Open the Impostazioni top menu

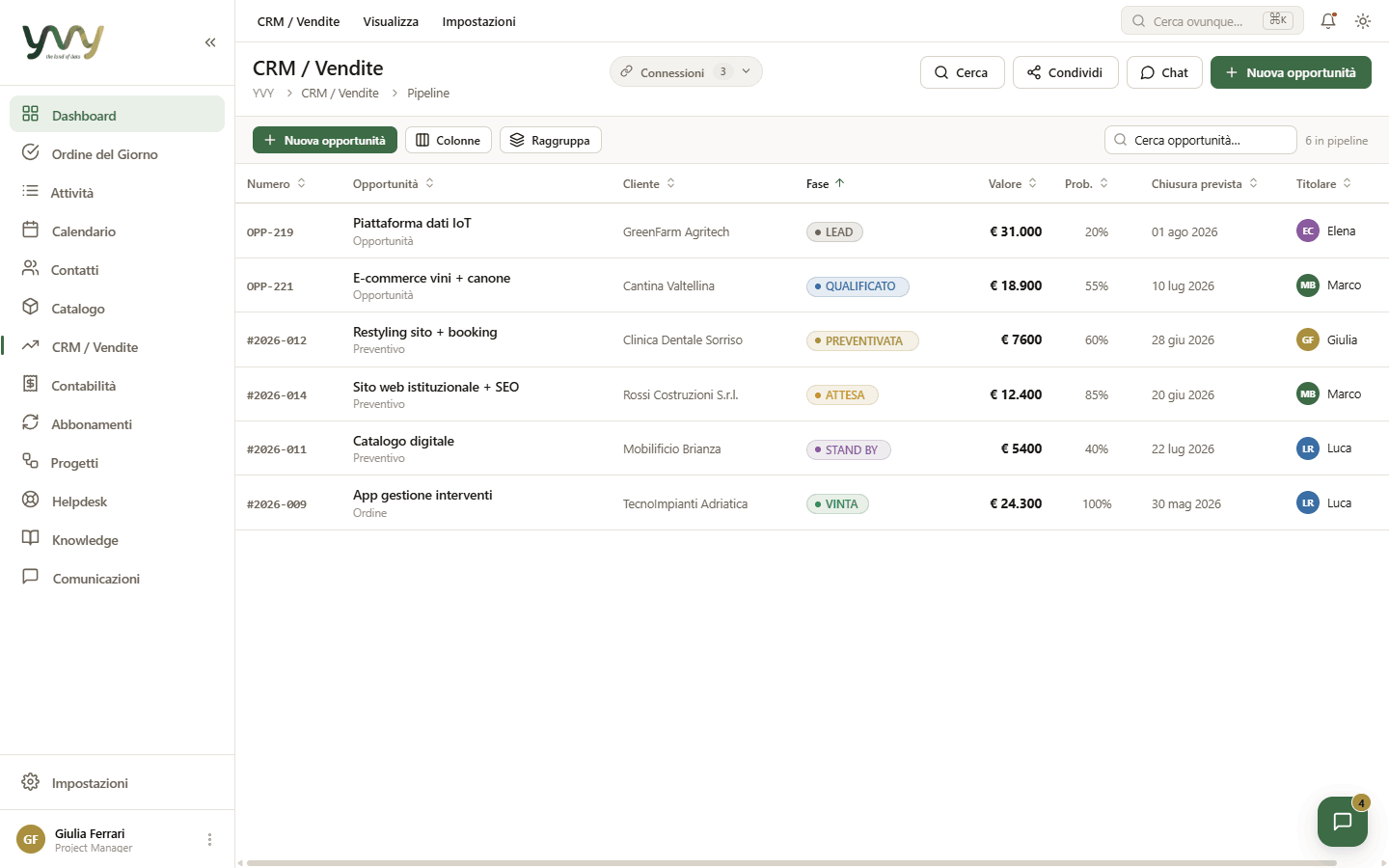click(x=478, y=21)
